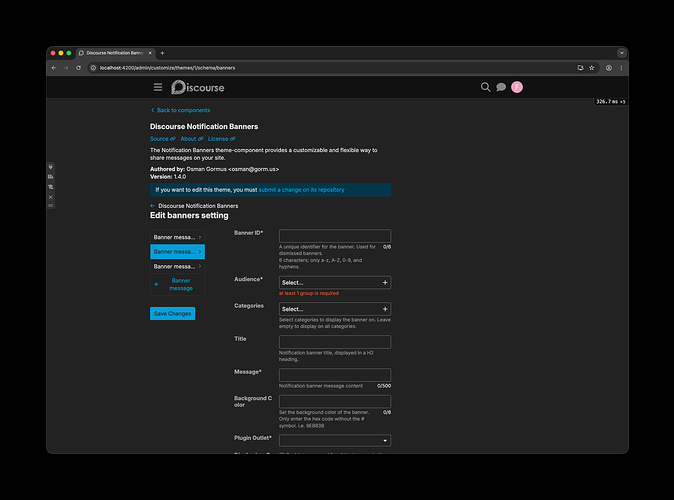Screen dimensions: 674x500
Task: Click the browser address bar URL
Action: point(168,68)
